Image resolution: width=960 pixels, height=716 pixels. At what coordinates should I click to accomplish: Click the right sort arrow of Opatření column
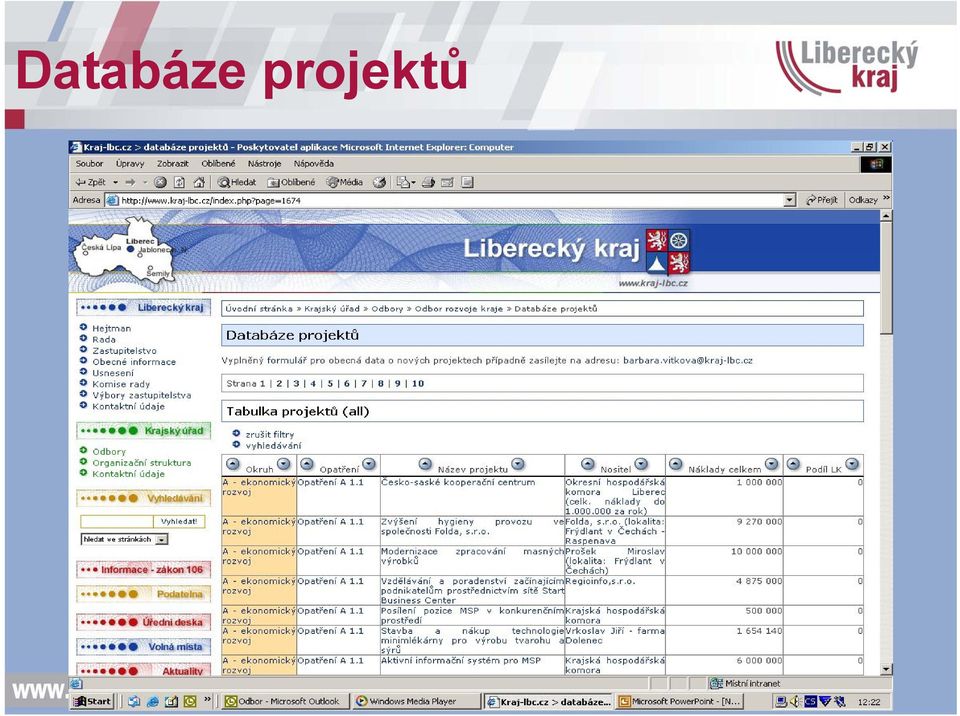(369, 464)
